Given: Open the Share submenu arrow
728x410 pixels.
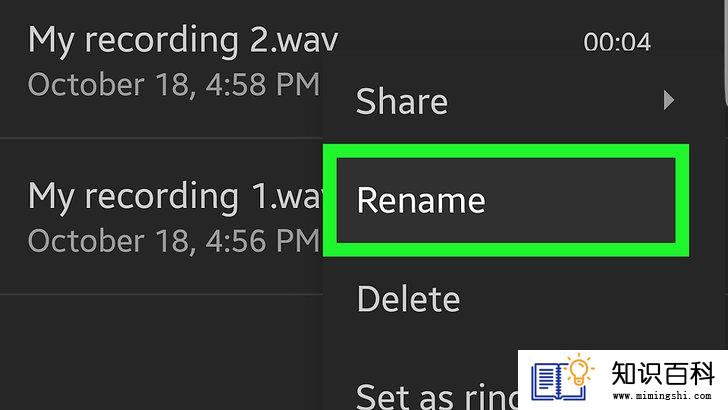Looking at the screenshot, I should 669,100.
